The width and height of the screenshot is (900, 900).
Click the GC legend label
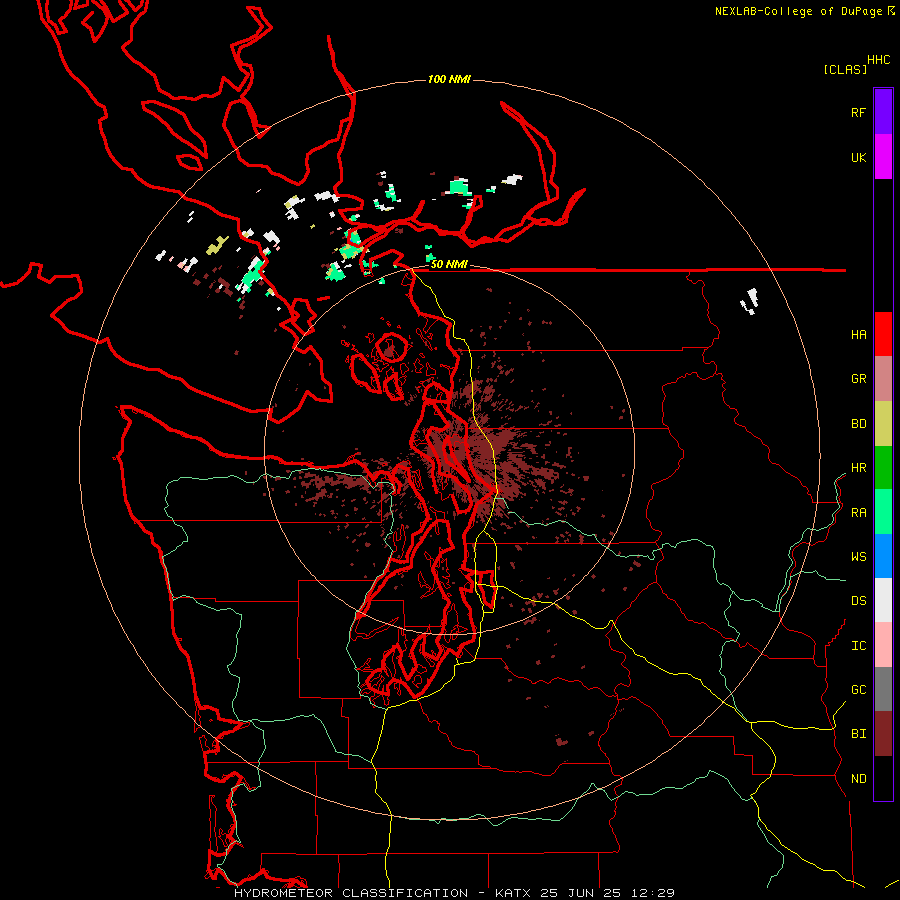coord(858,689)
